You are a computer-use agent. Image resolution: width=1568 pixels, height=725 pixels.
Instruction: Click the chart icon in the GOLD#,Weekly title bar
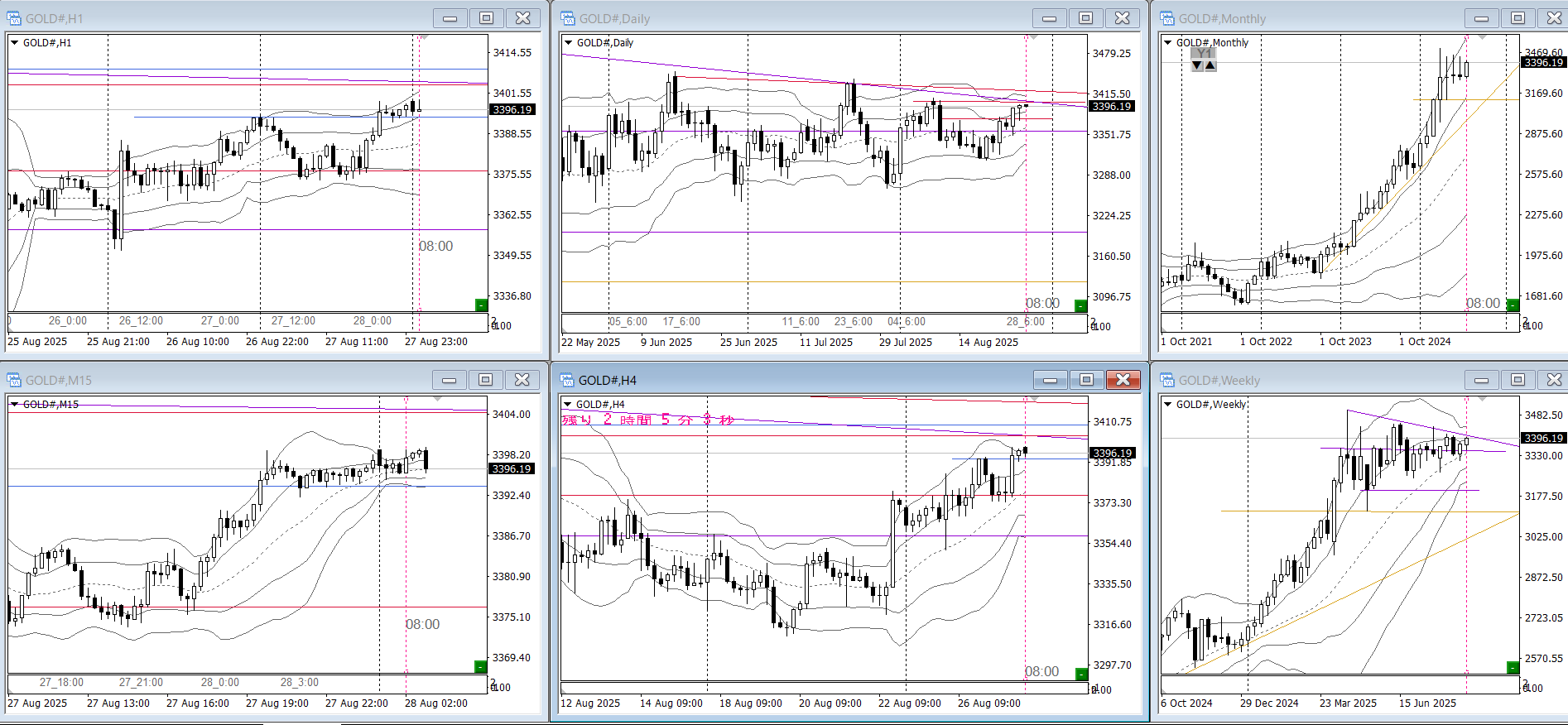point(1167,380)
